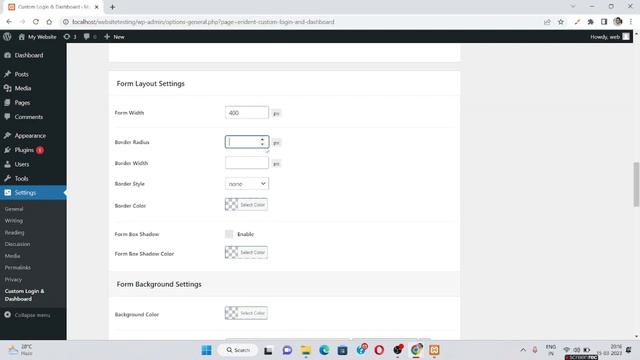Screen dimensions: 640x360
Task: Open the Border Style dropdown
Action: (247, 184)
